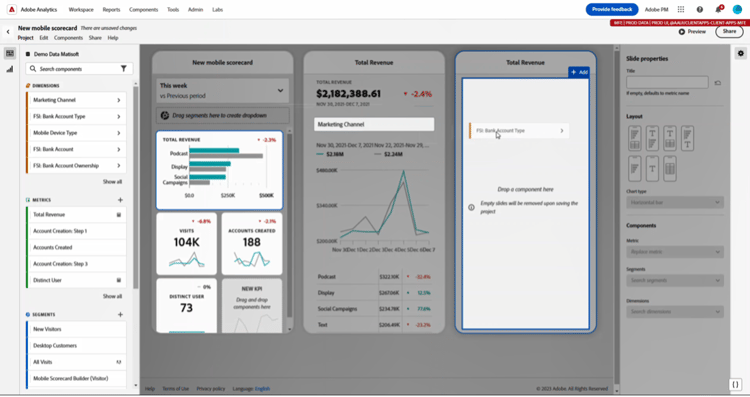Click the icon beside All Visits segment
This screenshot has width=750, height=397.
119,362
